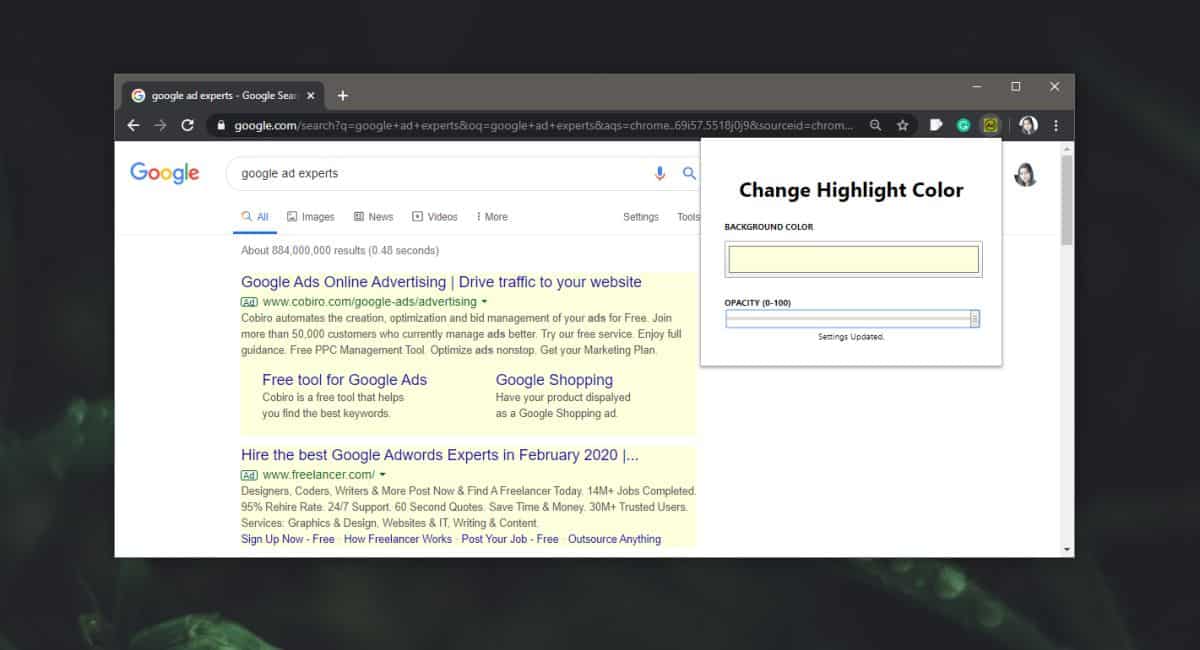Click the Google logo
This screenshot has width=1200, height=650.
[165, 173]
